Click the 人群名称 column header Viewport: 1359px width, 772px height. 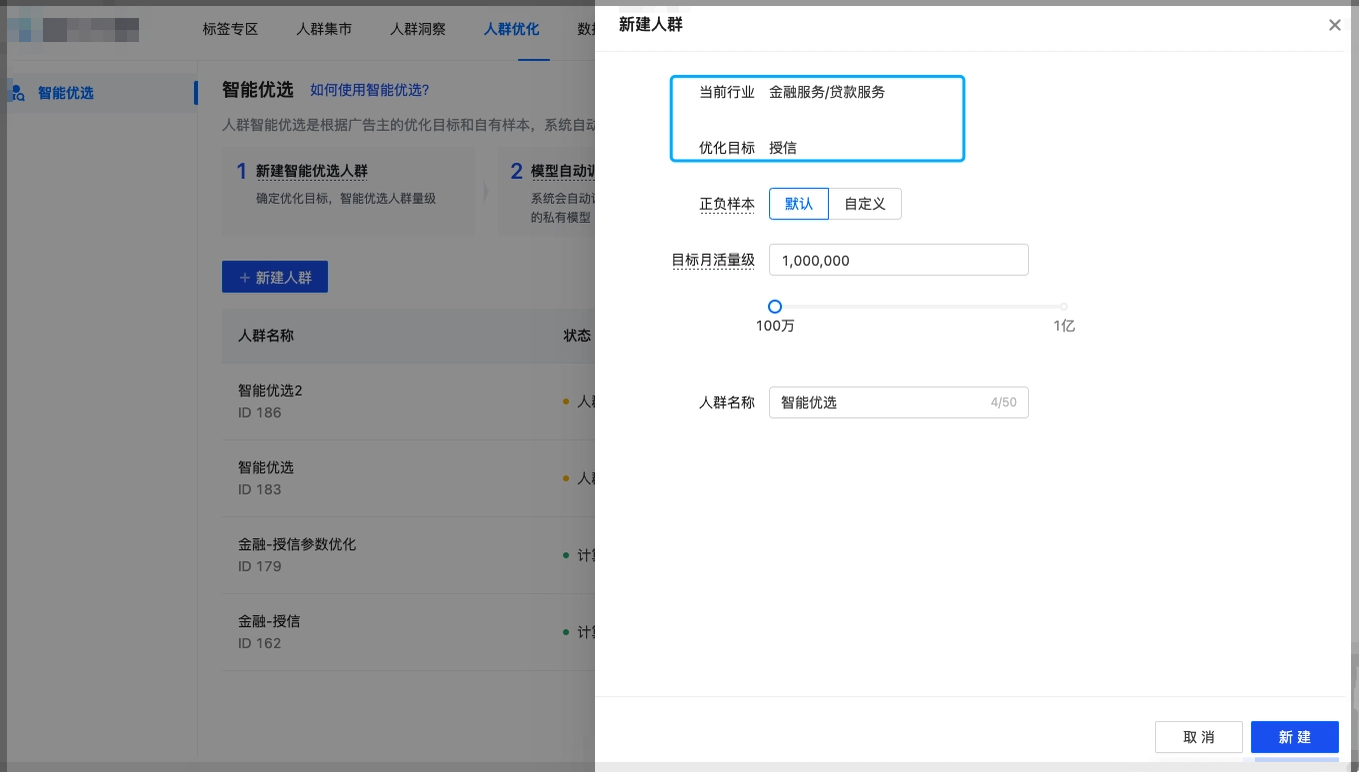pos(267,335)
